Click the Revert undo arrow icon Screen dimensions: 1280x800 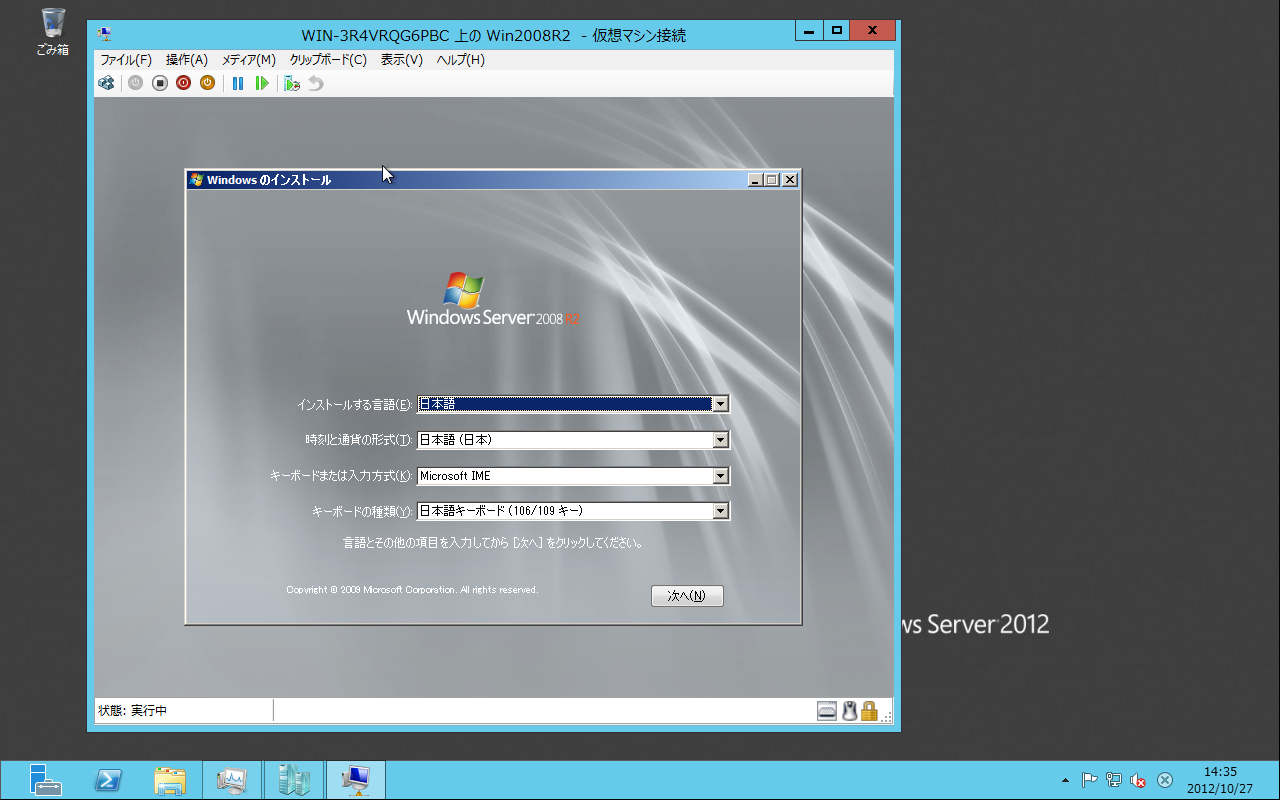pos(316,83)
